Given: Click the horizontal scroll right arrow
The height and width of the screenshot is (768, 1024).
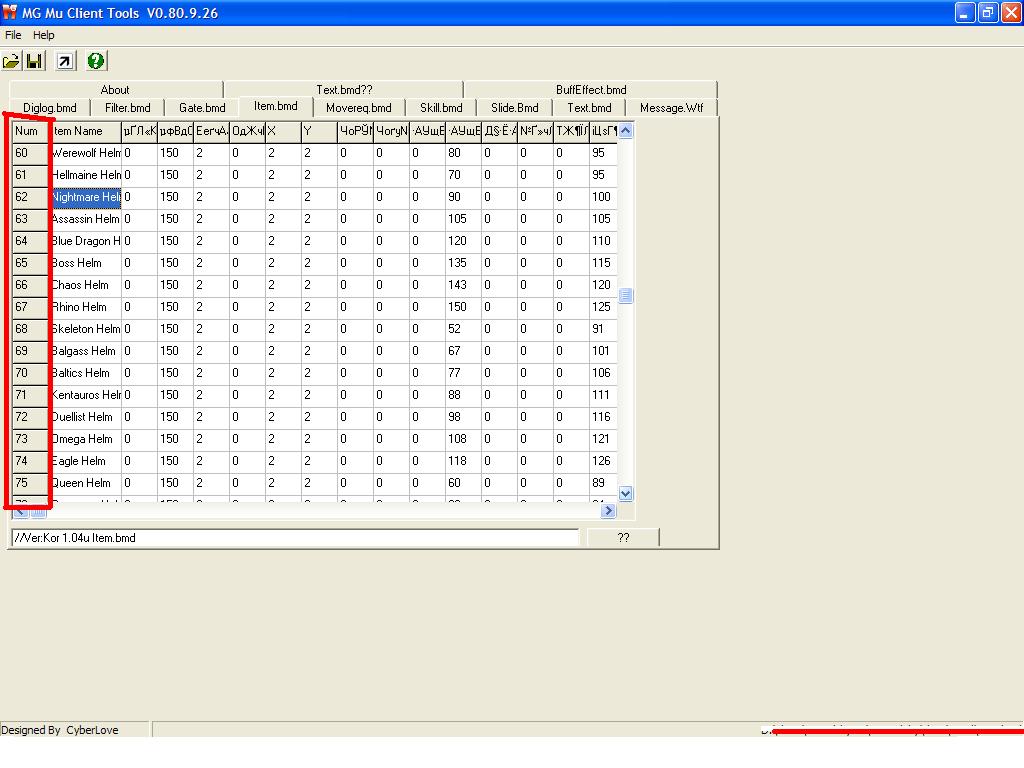Looking at the screenshot, I should 609,511.
